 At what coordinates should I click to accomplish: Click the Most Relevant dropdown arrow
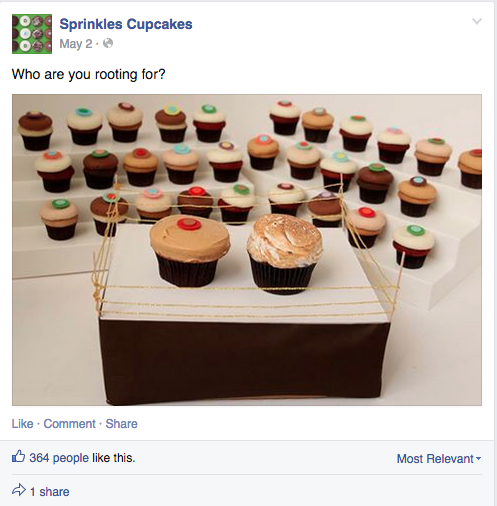(x=478, y=459)
